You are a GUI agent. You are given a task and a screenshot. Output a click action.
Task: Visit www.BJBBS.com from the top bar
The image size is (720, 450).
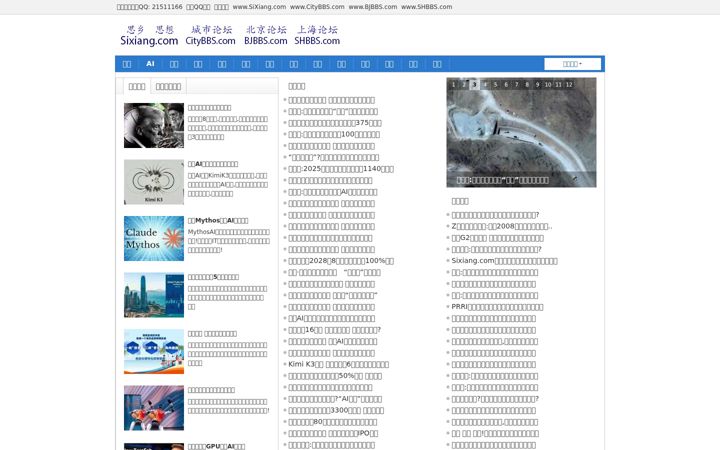[372, 7]
